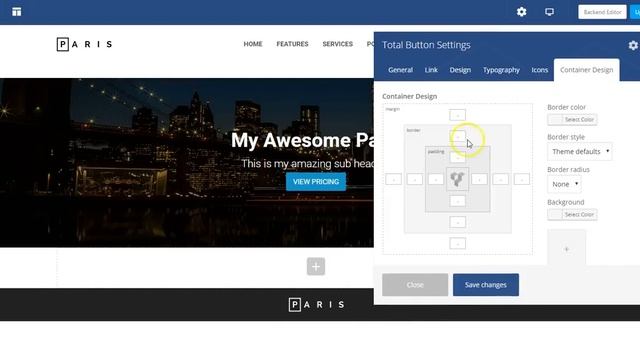Open Total Button Settings panel gear
The height and width of the screenshot is (360, 640).
pyautogui.click(x=633, y=45)
